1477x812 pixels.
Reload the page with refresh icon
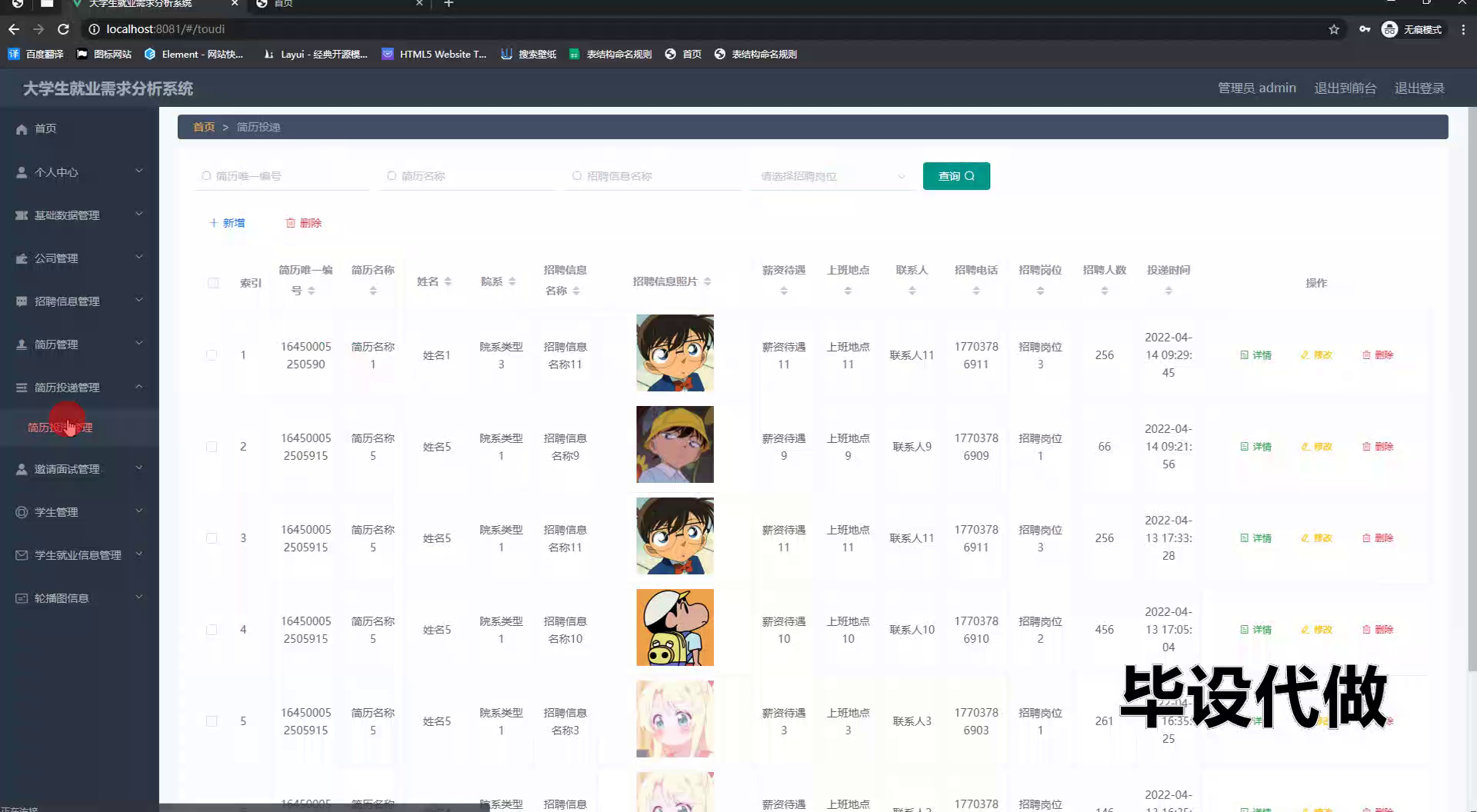coord(63,29)
